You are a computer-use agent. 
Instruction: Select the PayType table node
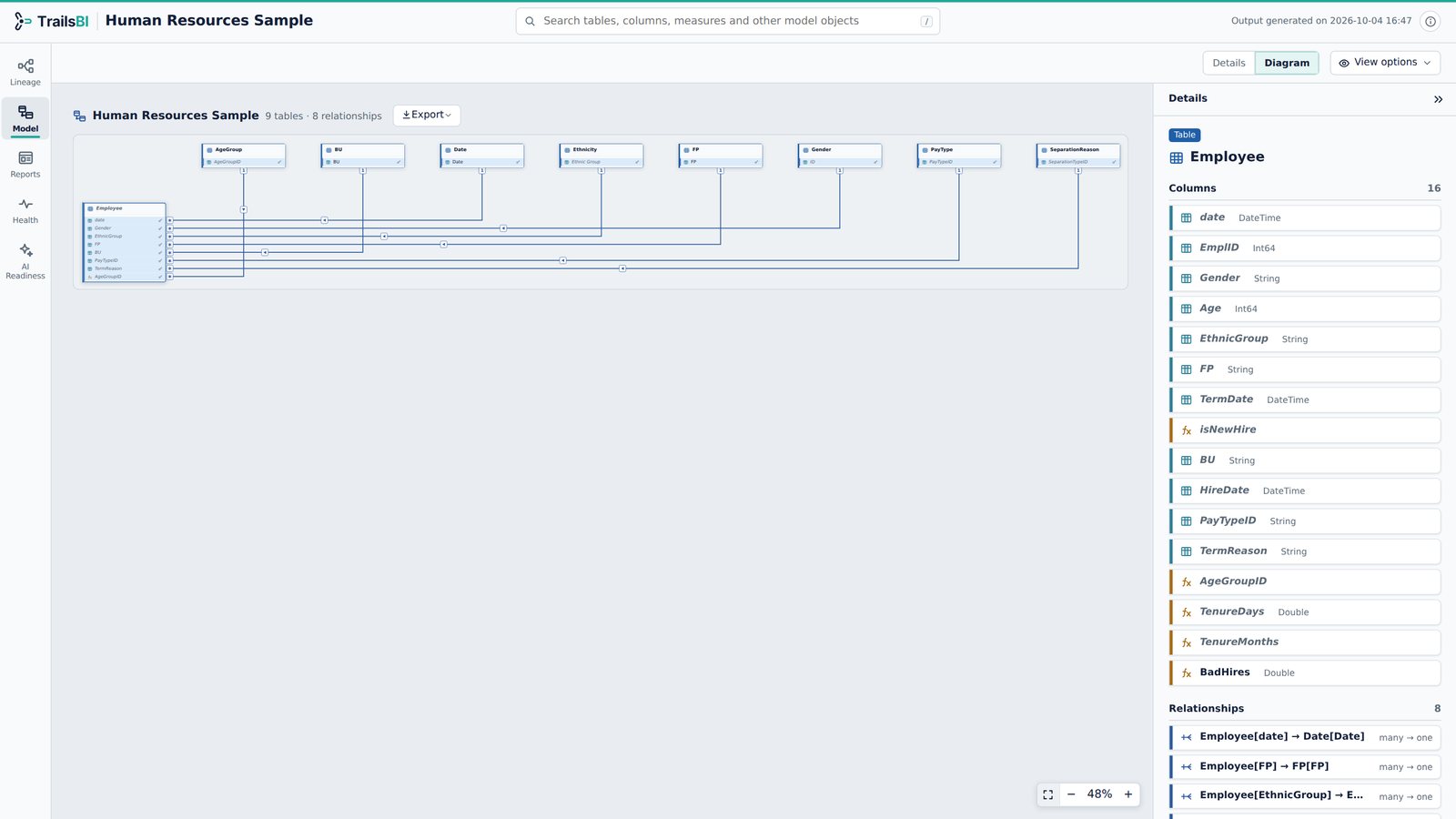point(959,156)
